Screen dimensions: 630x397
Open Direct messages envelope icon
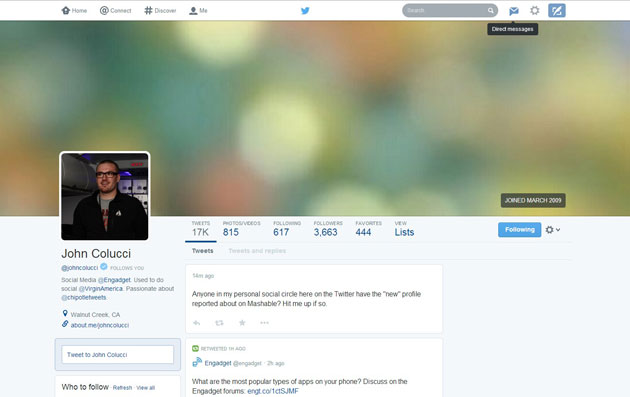pyautogui.click(x=513, y=11)
